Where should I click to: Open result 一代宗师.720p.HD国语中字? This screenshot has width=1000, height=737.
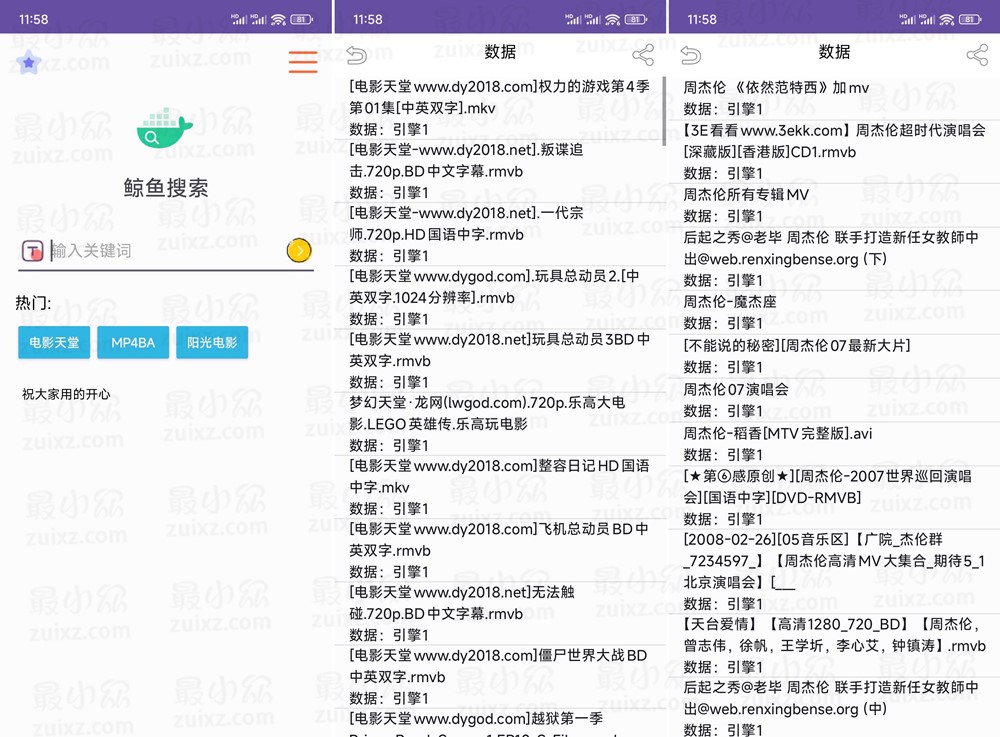(499, 234)
